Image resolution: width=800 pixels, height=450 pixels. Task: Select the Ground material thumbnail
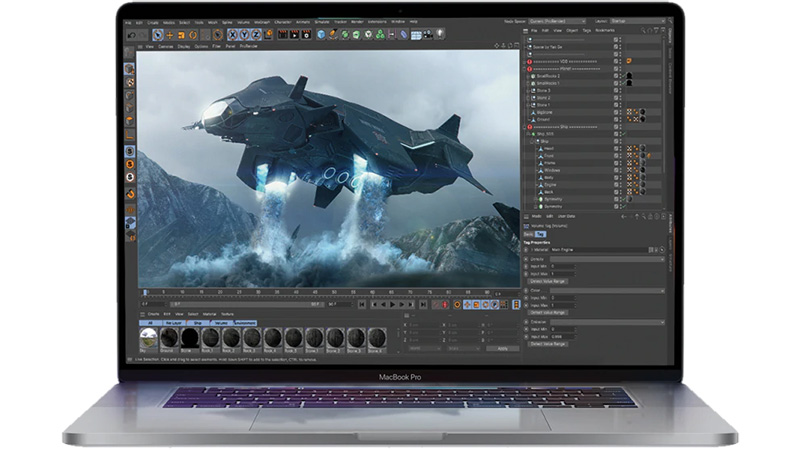pyautogui.click(x=169, y=338)
